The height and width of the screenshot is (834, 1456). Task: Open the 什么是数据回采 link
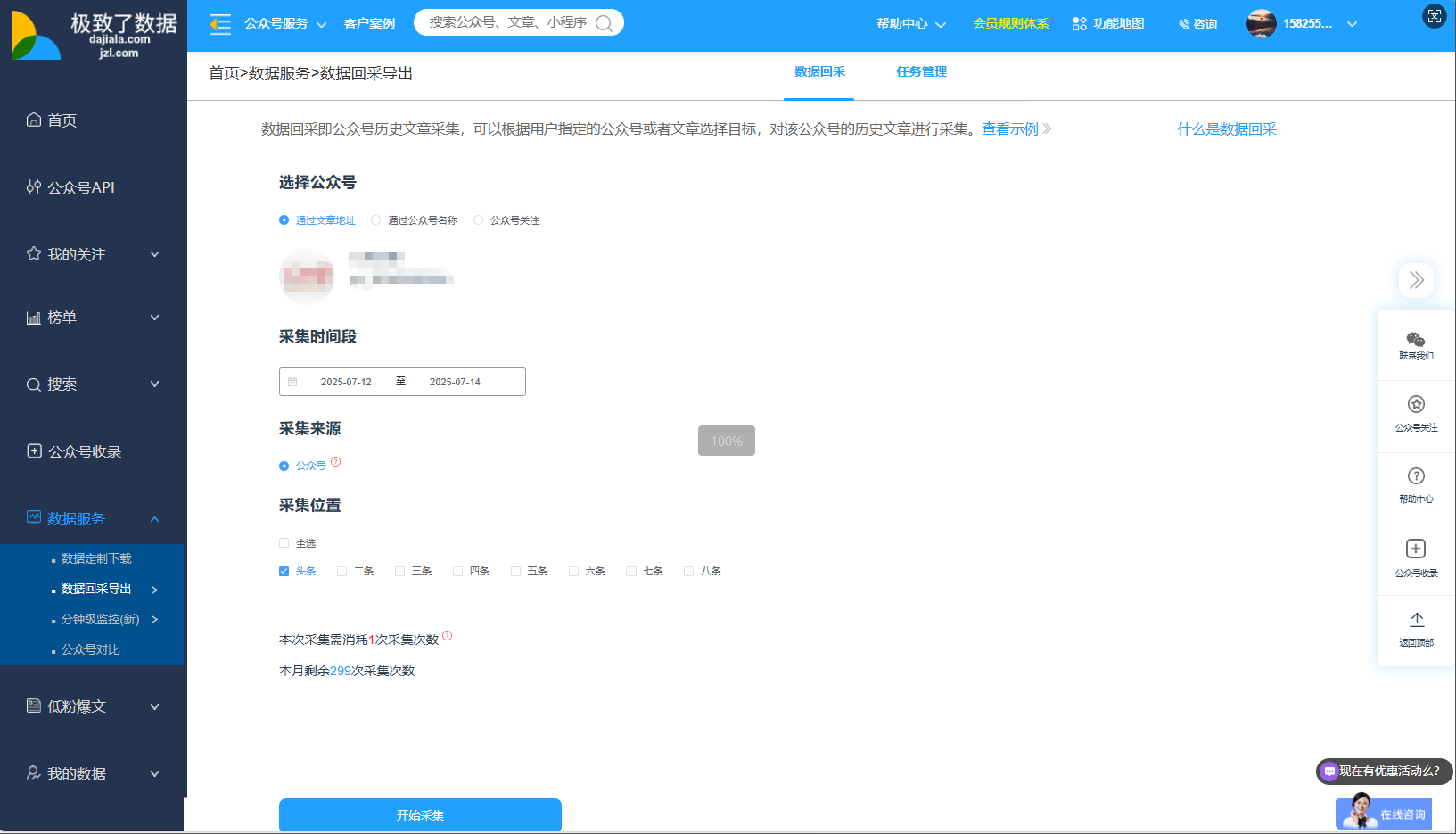pos(1227,129)
